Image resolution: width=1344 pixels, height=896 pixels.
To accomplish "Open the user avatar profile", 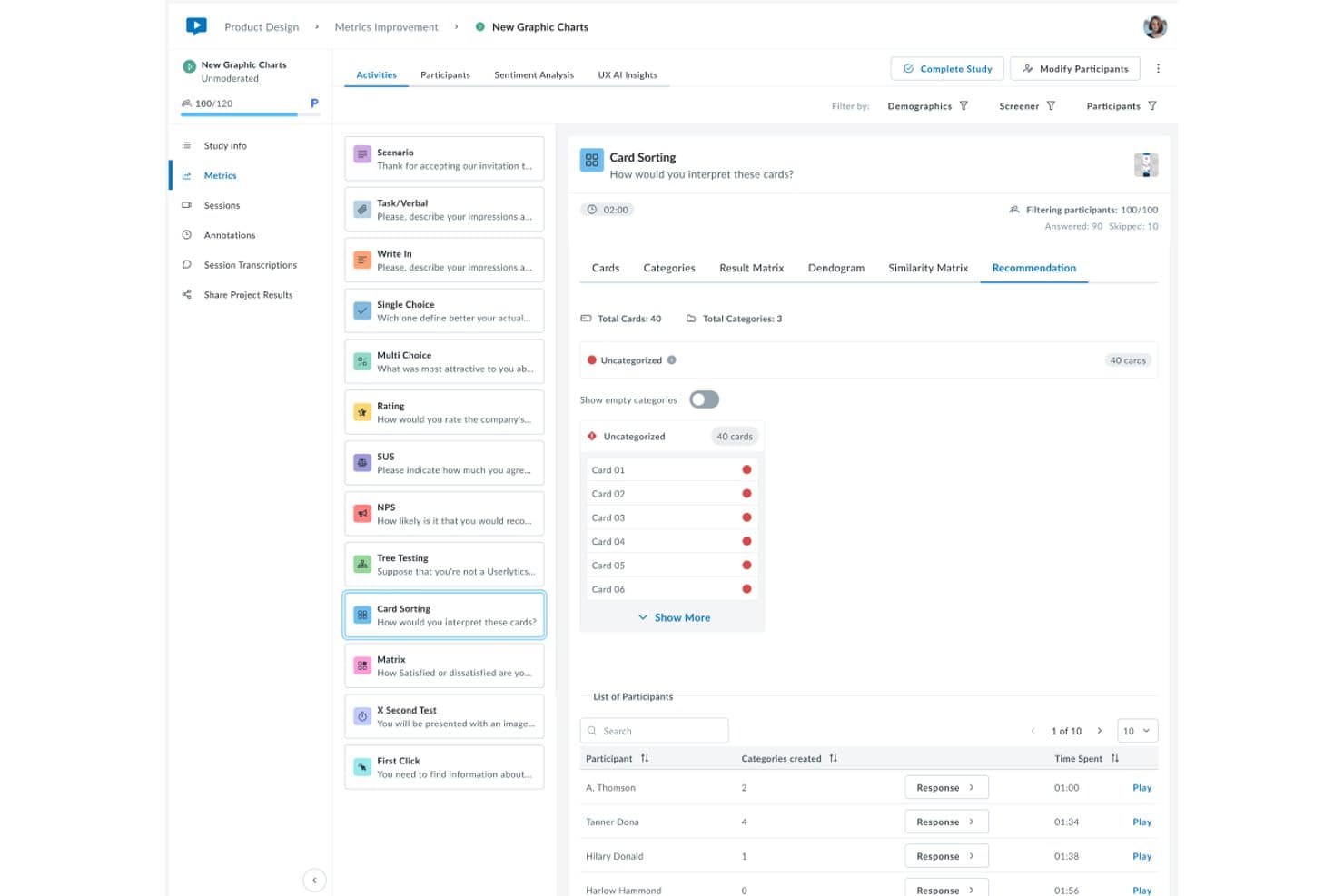I will [1154, 27].
